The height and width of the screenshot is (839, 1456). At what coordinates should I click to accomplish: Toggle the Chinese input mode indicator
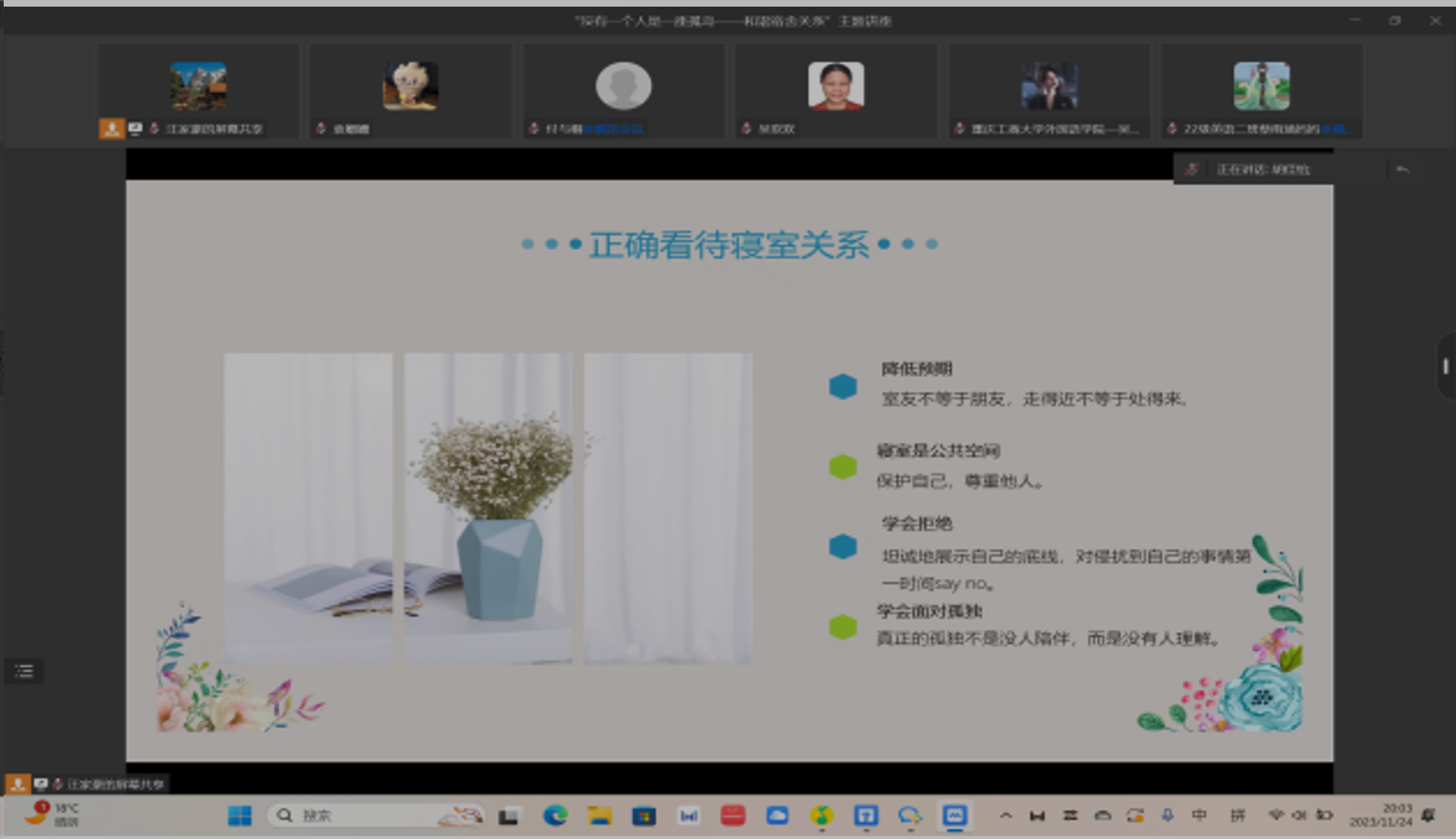pos(1200,815)
